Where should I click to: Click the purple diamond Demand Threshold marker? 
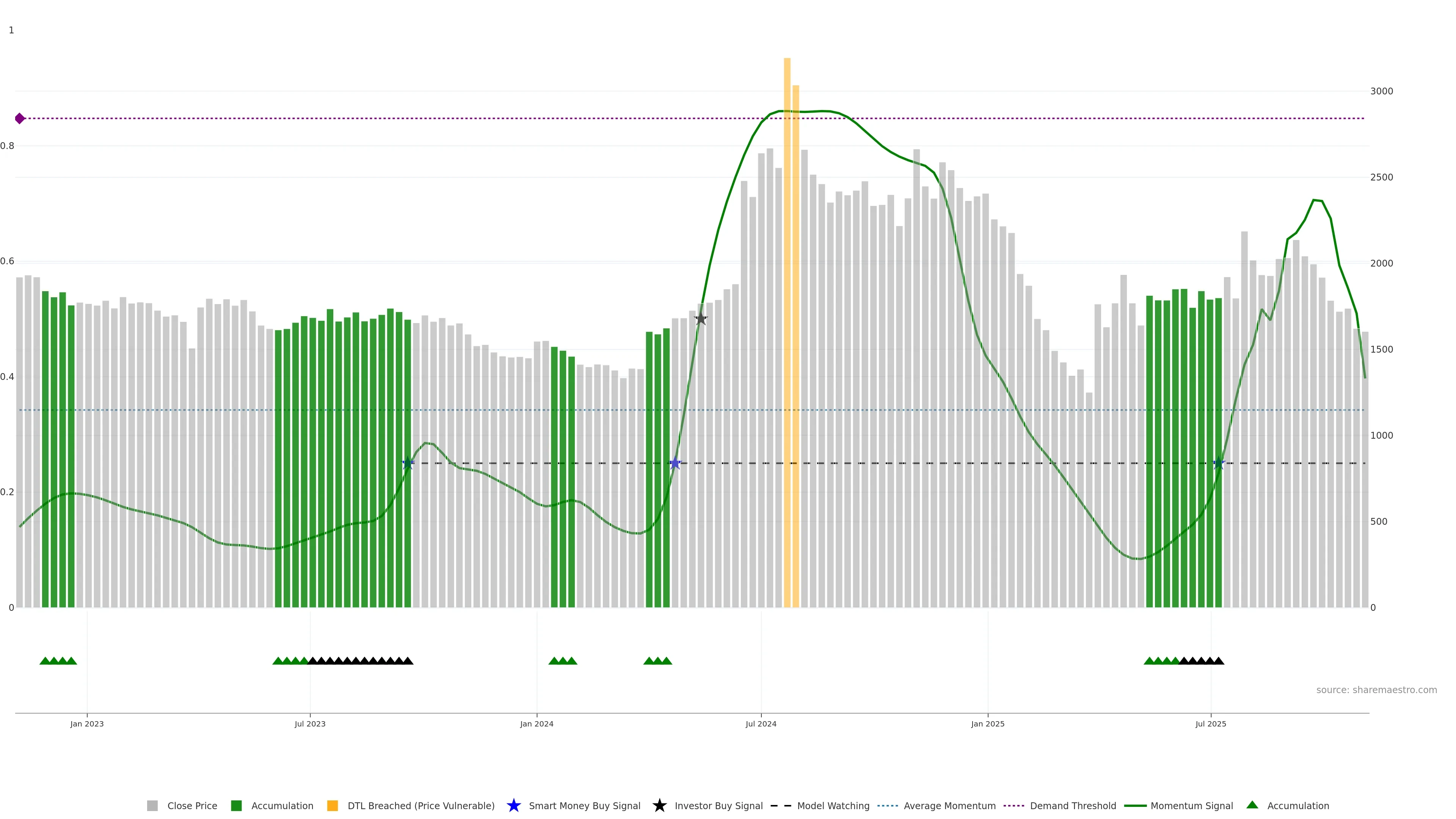click(20, 118)
